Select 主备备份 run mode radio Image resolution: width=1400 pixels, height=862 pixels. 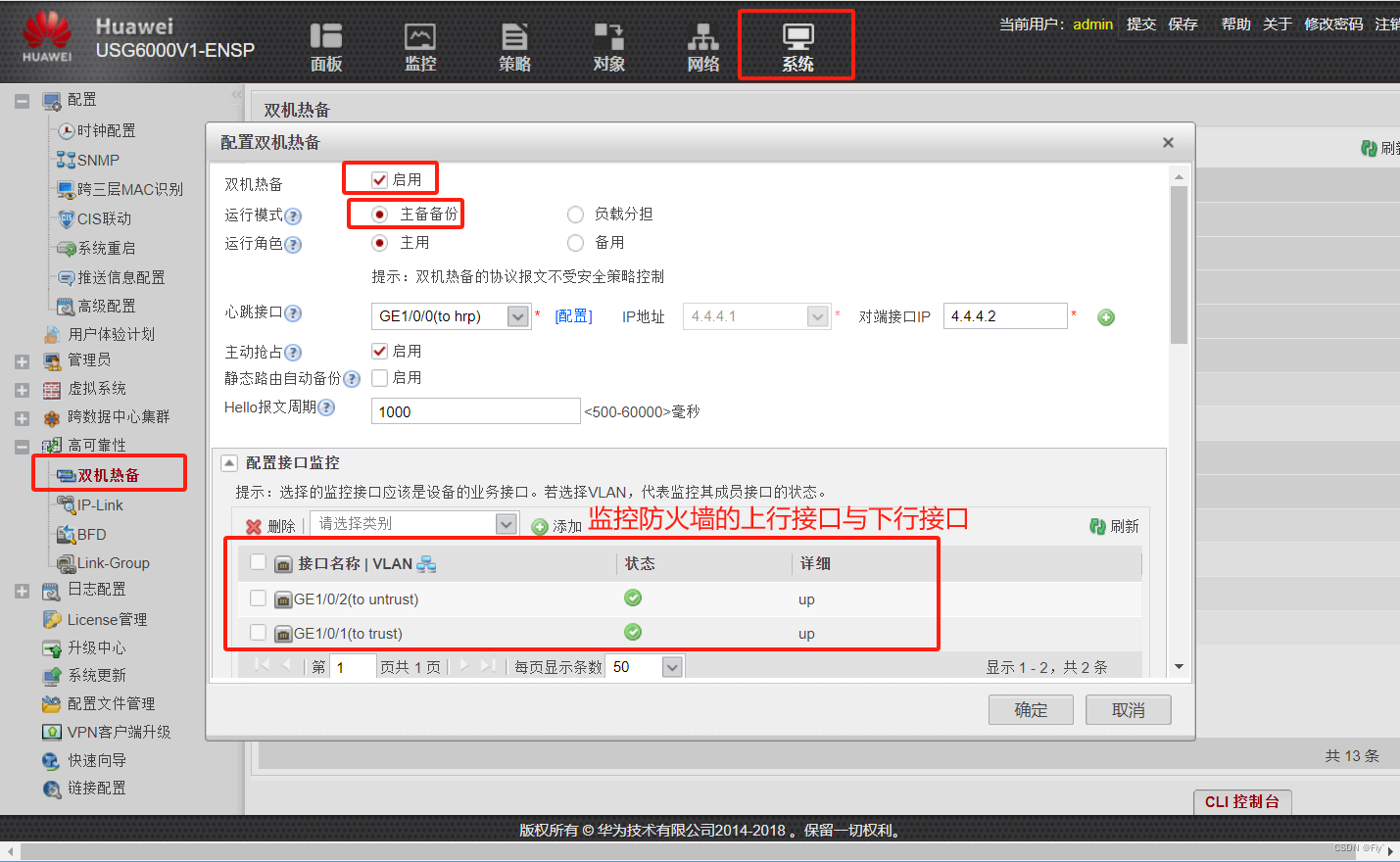pyautogui.click(x=379, y=214)
